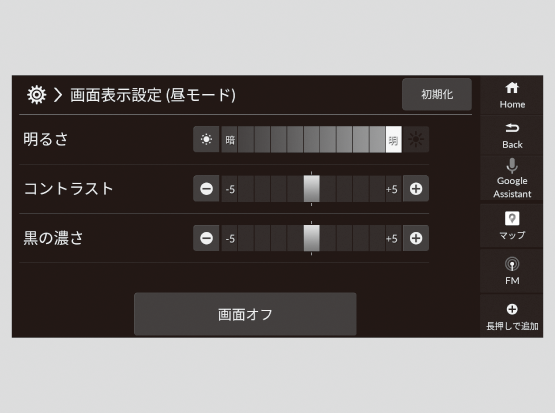
Task: Activate Google Assistant microphone
Action: pyautogui.click(x=512, y=179)
